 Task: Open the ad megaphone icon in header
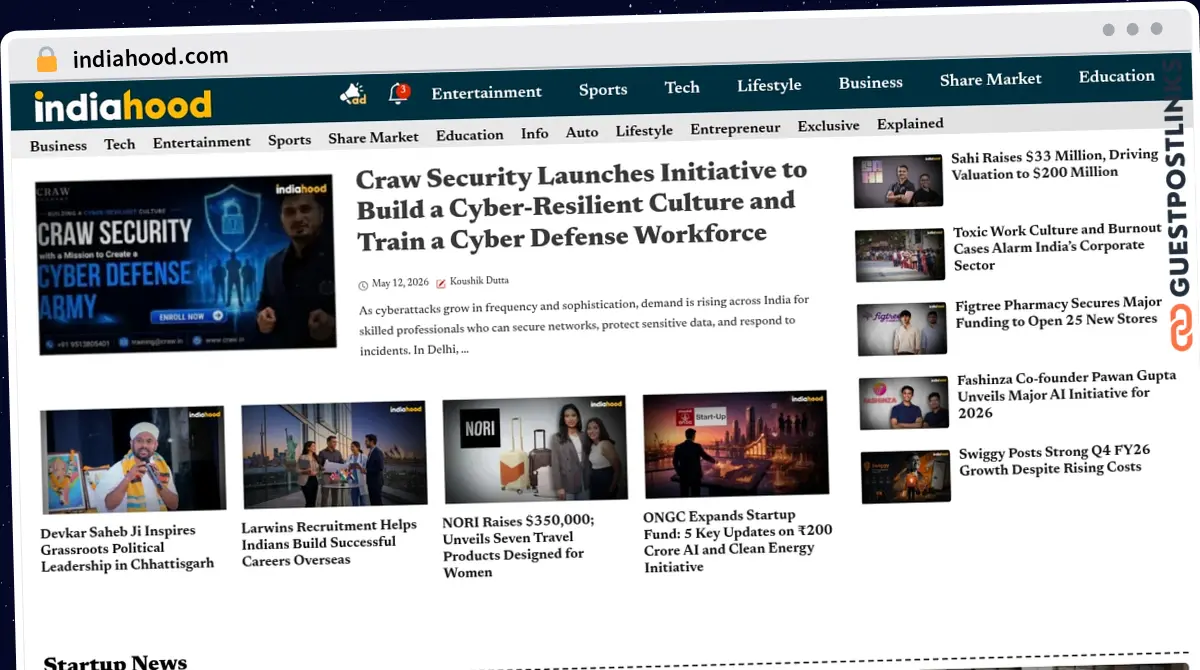point(353,94)
